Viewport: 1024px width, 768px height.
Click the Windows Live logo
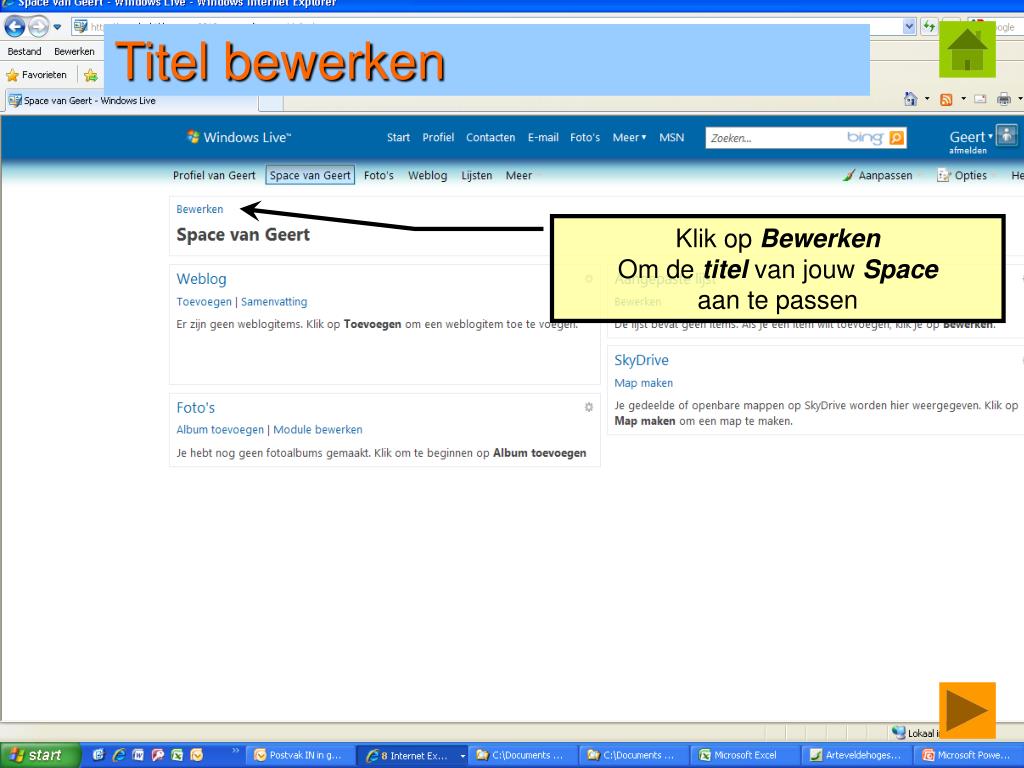pyautogui.click(x=238, y=137)
